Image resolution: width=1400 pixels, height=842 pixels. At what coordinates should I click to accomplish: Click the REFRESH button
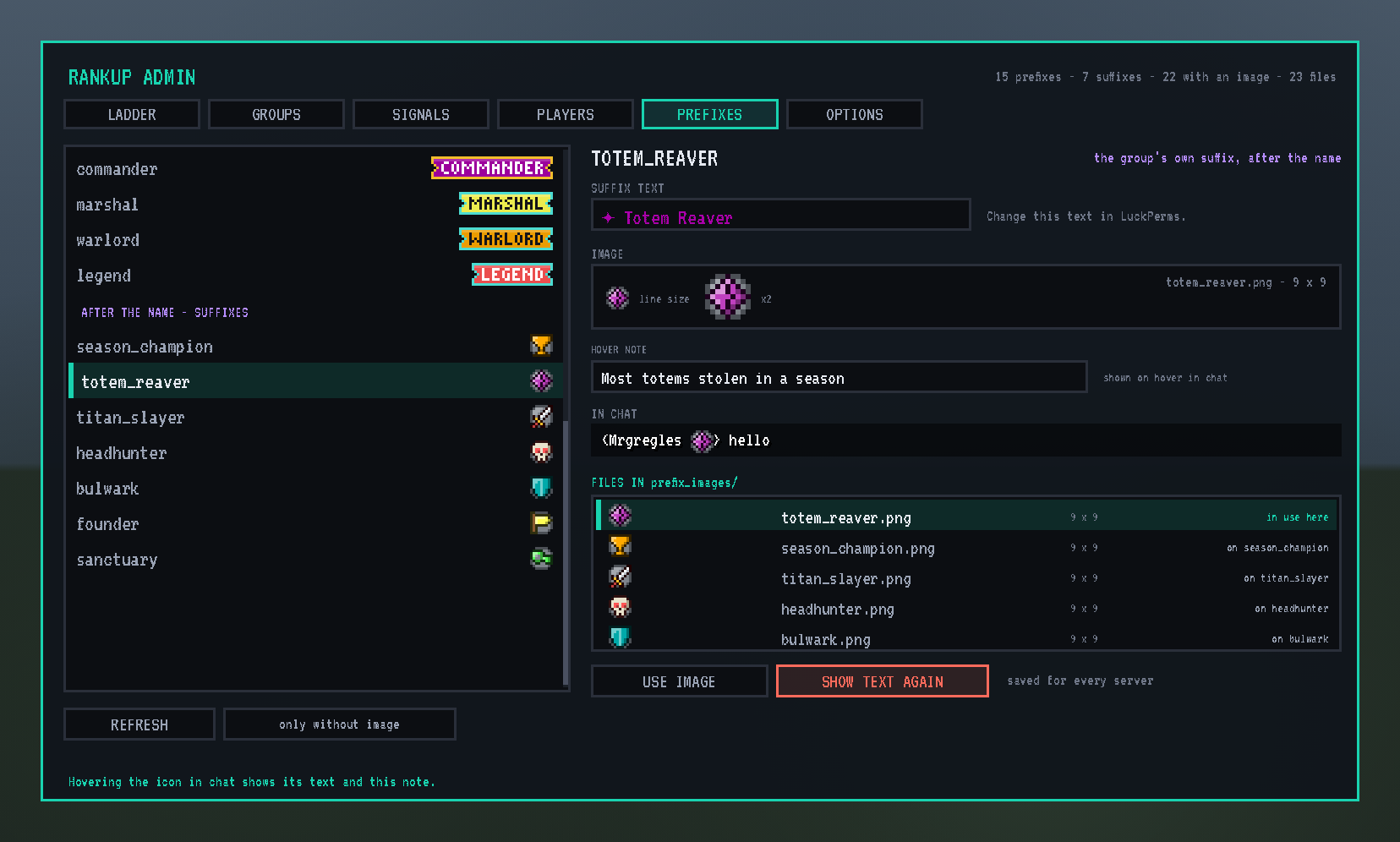(139, 724)
